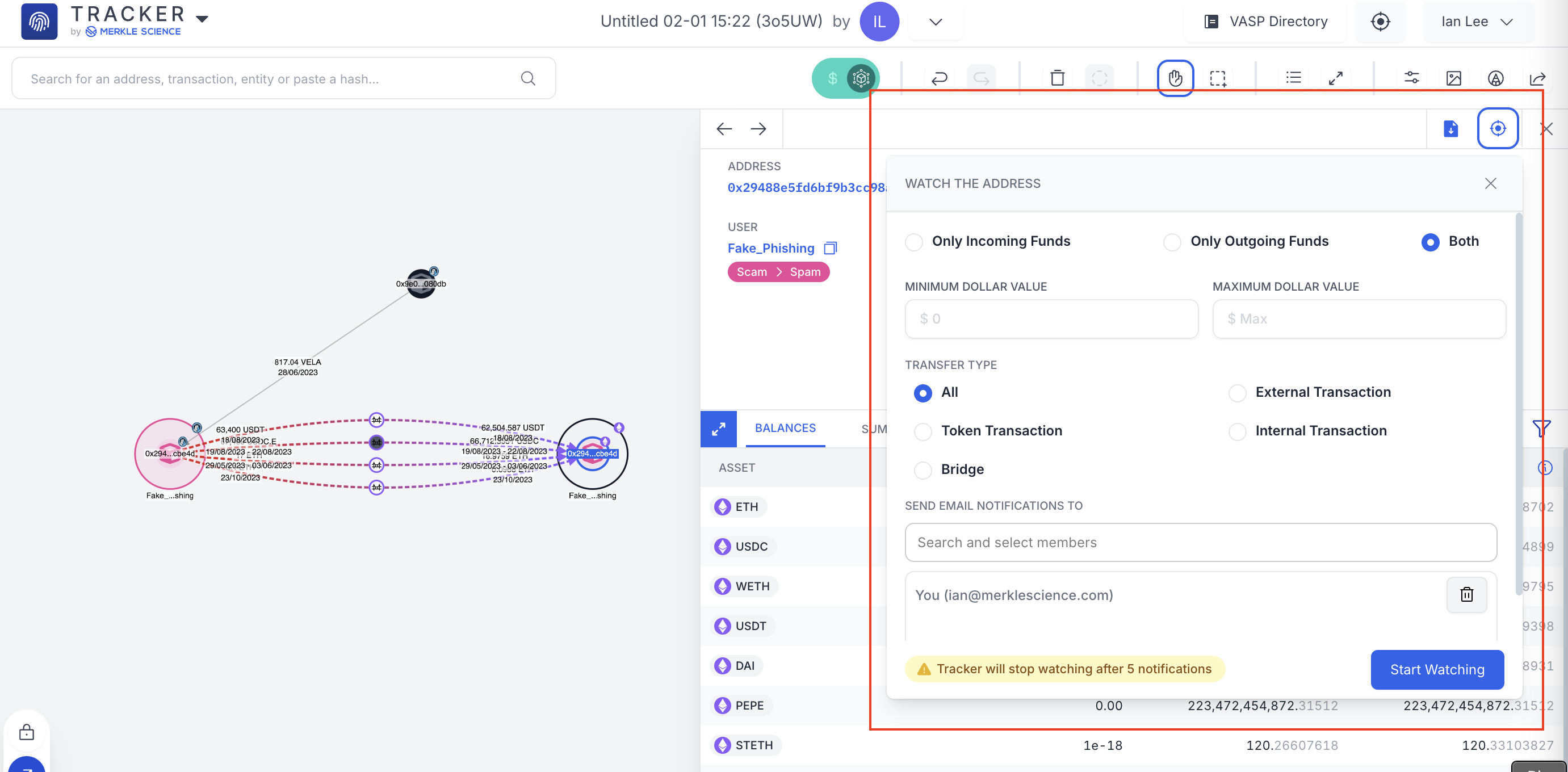Open the chevron next to IL avatar
1568x772 pixels.
coord(936,22)
